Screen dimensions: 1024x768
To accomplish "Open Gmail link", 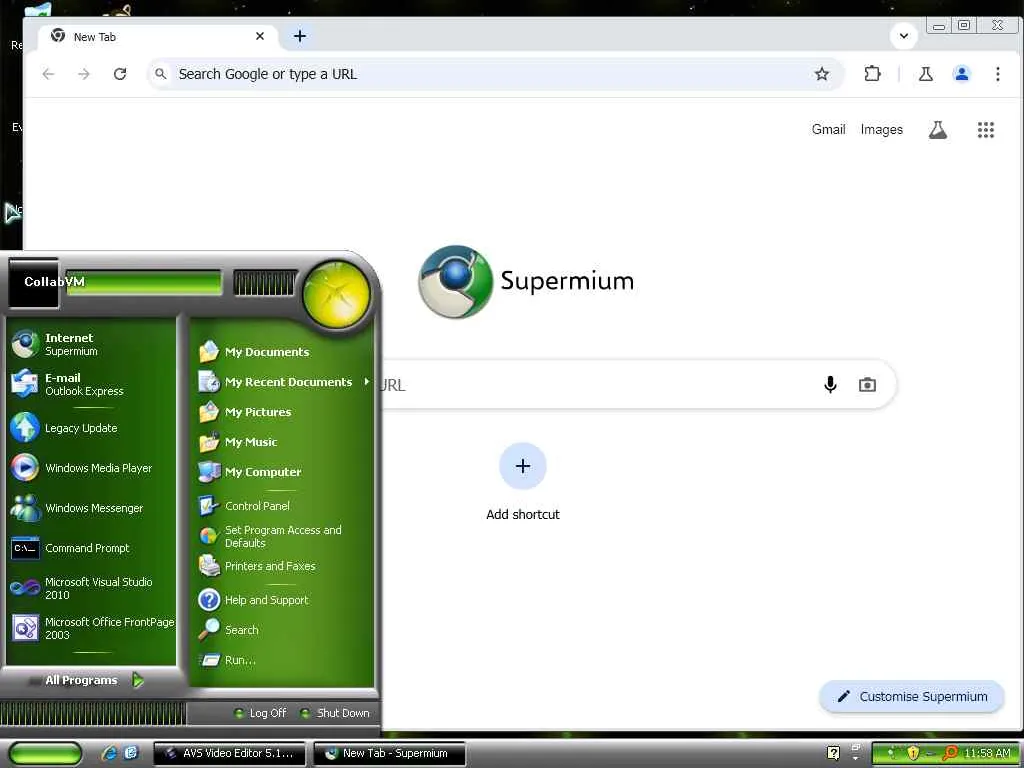I will tap(828, 129).
